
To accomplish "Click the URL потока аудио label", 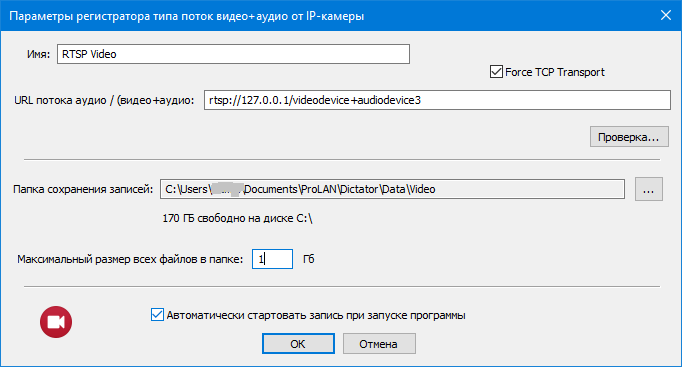I will tap(104, 100).
